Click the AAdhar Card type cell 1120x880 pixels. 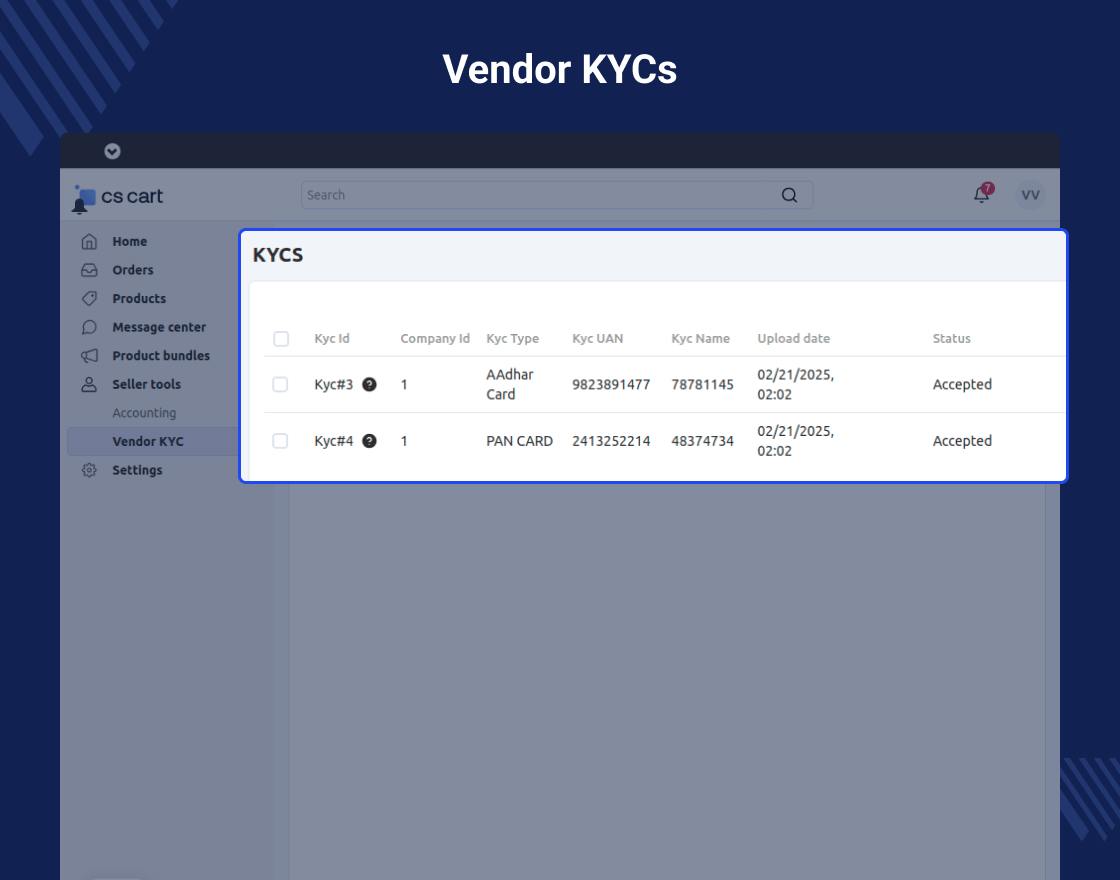510,384
